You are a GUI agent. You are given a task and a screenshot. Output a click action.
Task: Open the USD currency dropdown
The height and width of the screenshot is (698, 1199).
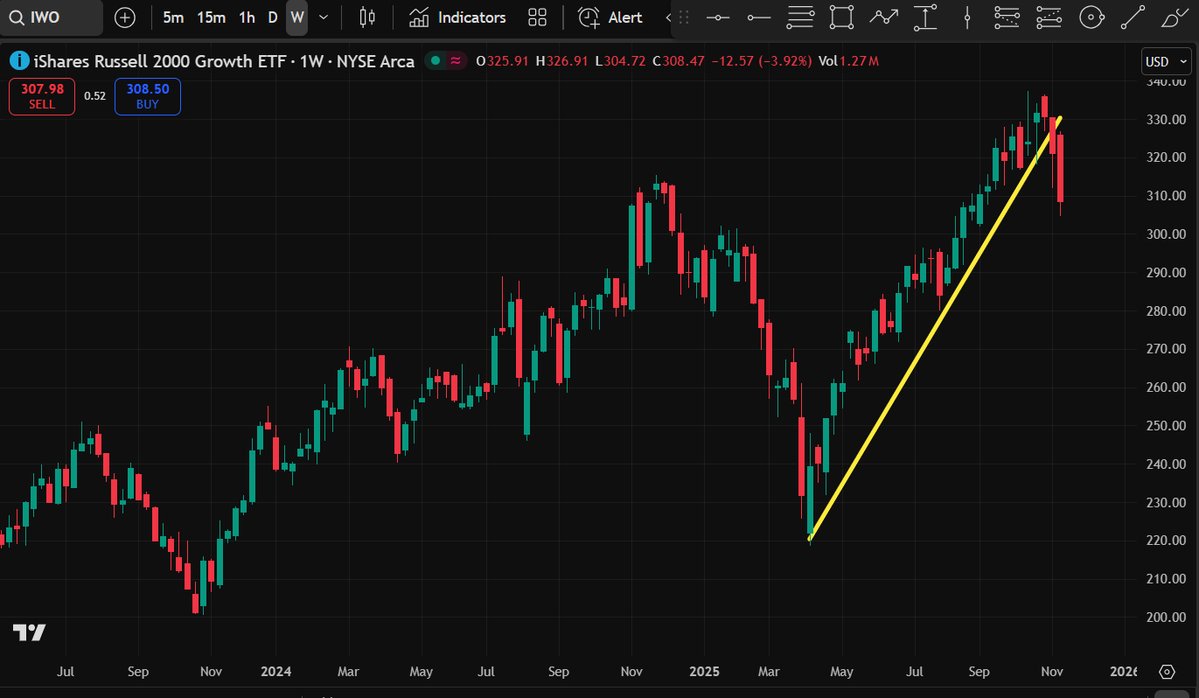pyautogui.click(x=1166, y=61)
